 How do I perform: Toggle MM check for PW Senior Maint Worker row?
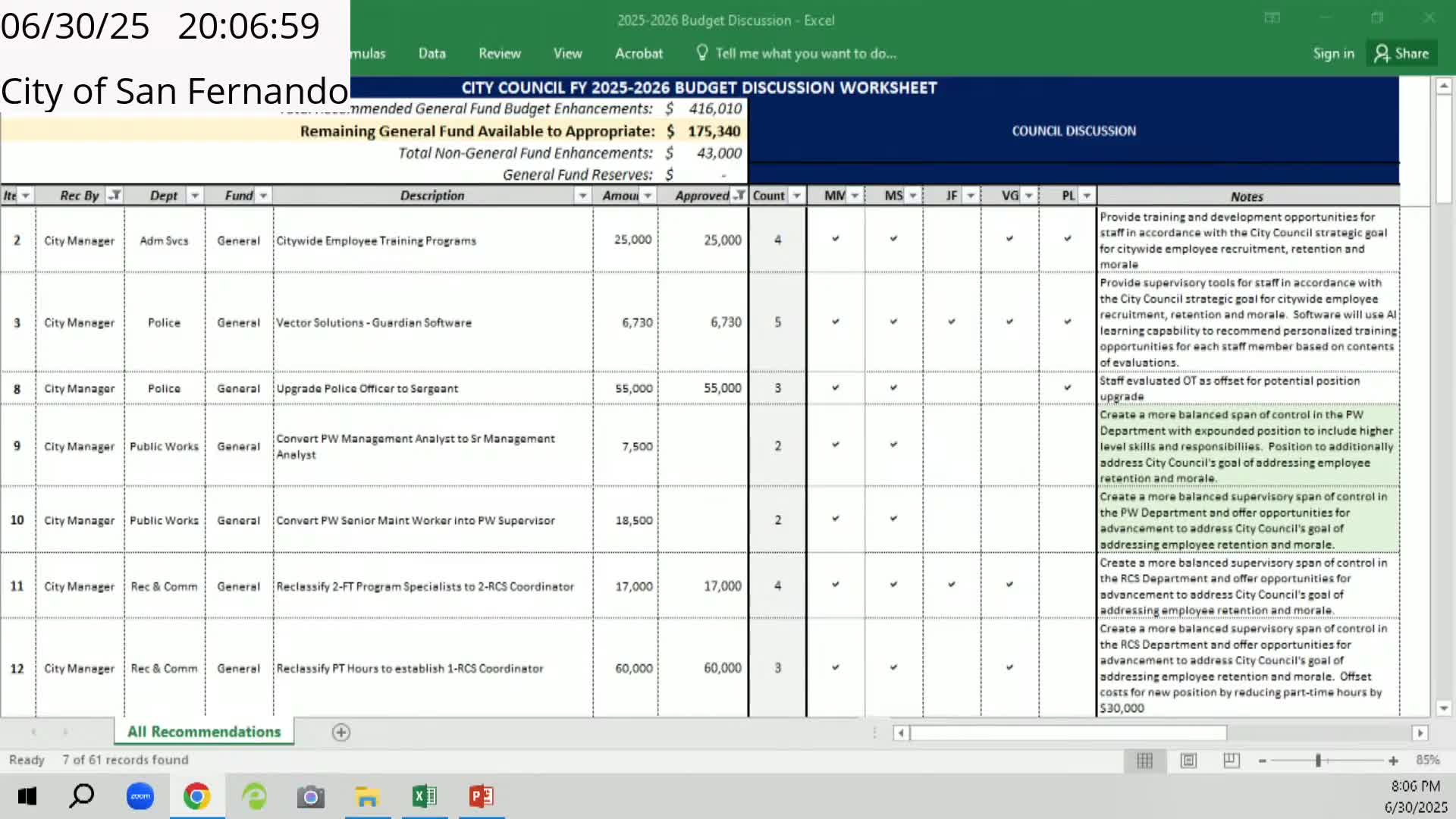click(x=836, y=519)
